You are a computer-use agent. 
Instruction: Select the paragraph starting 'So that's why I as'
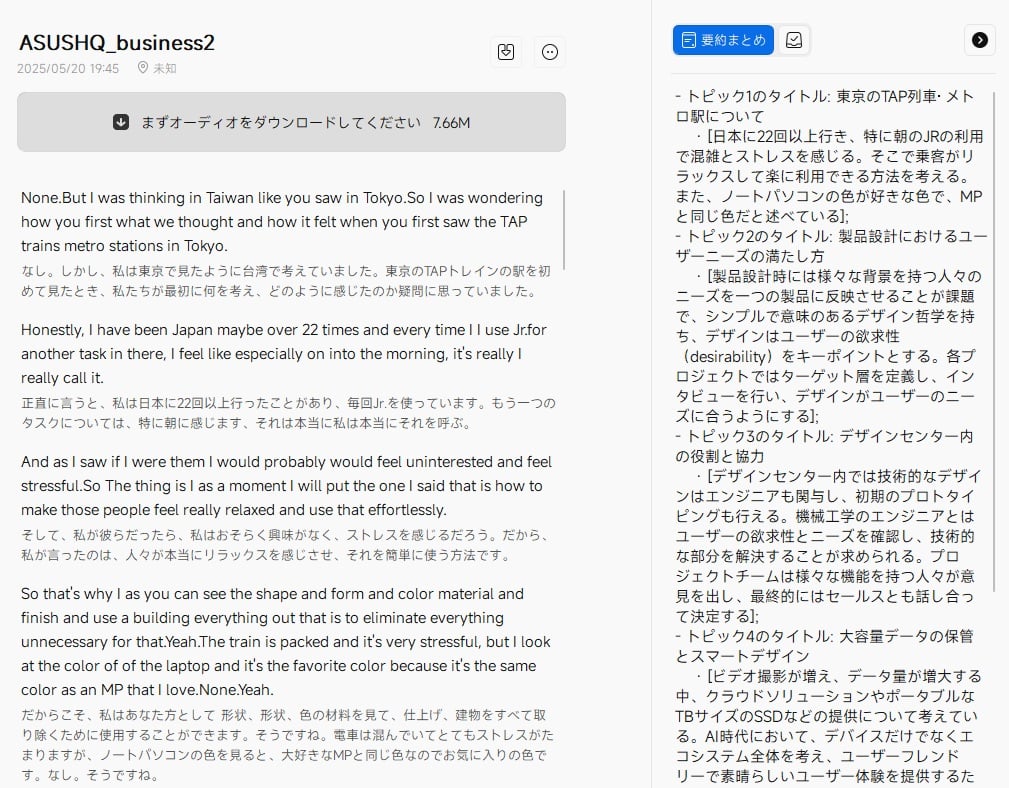tap(286, 641)
